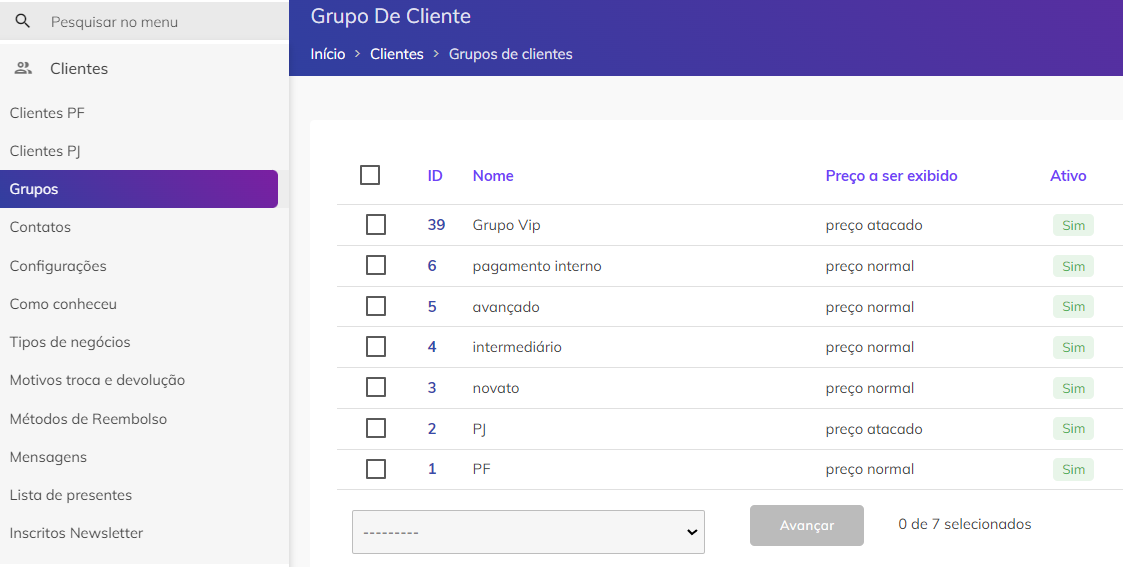Screen dimensions: 1123x567
Task: Check the box for Grupo Vip row
Action: click(375, 225)
